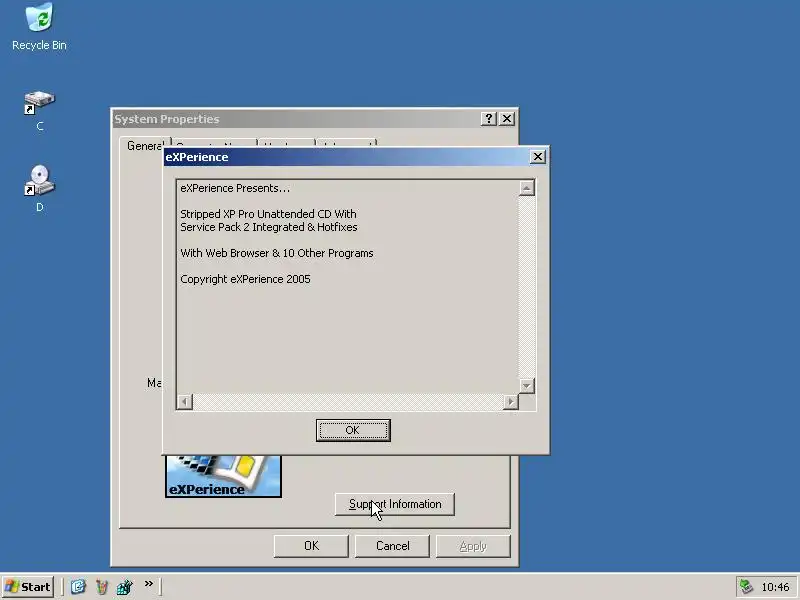Click Cancel in System Properties window

click(x=392, y=546)
